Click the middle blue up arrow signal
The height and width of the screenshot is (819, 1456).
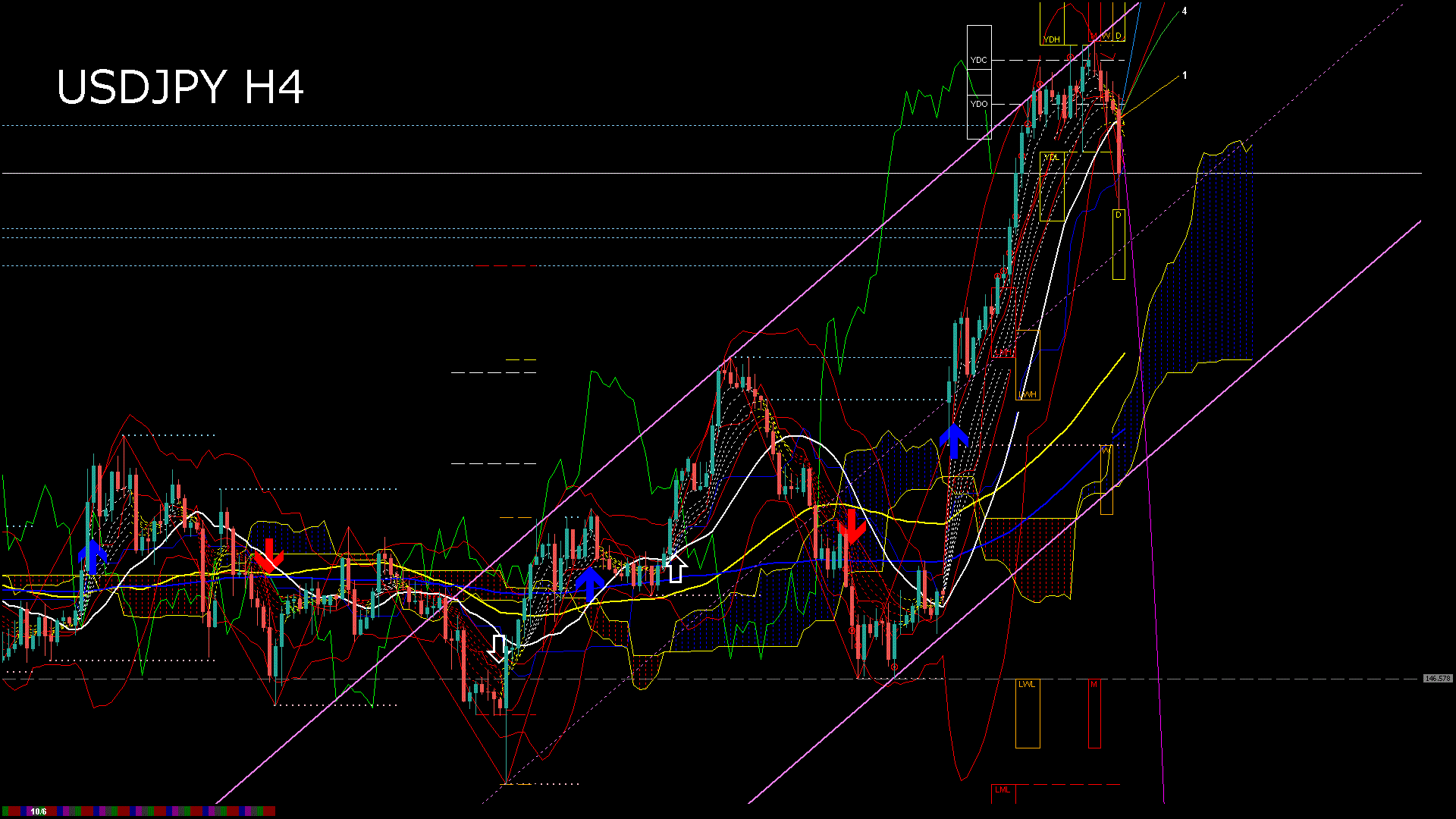point(589,584)
